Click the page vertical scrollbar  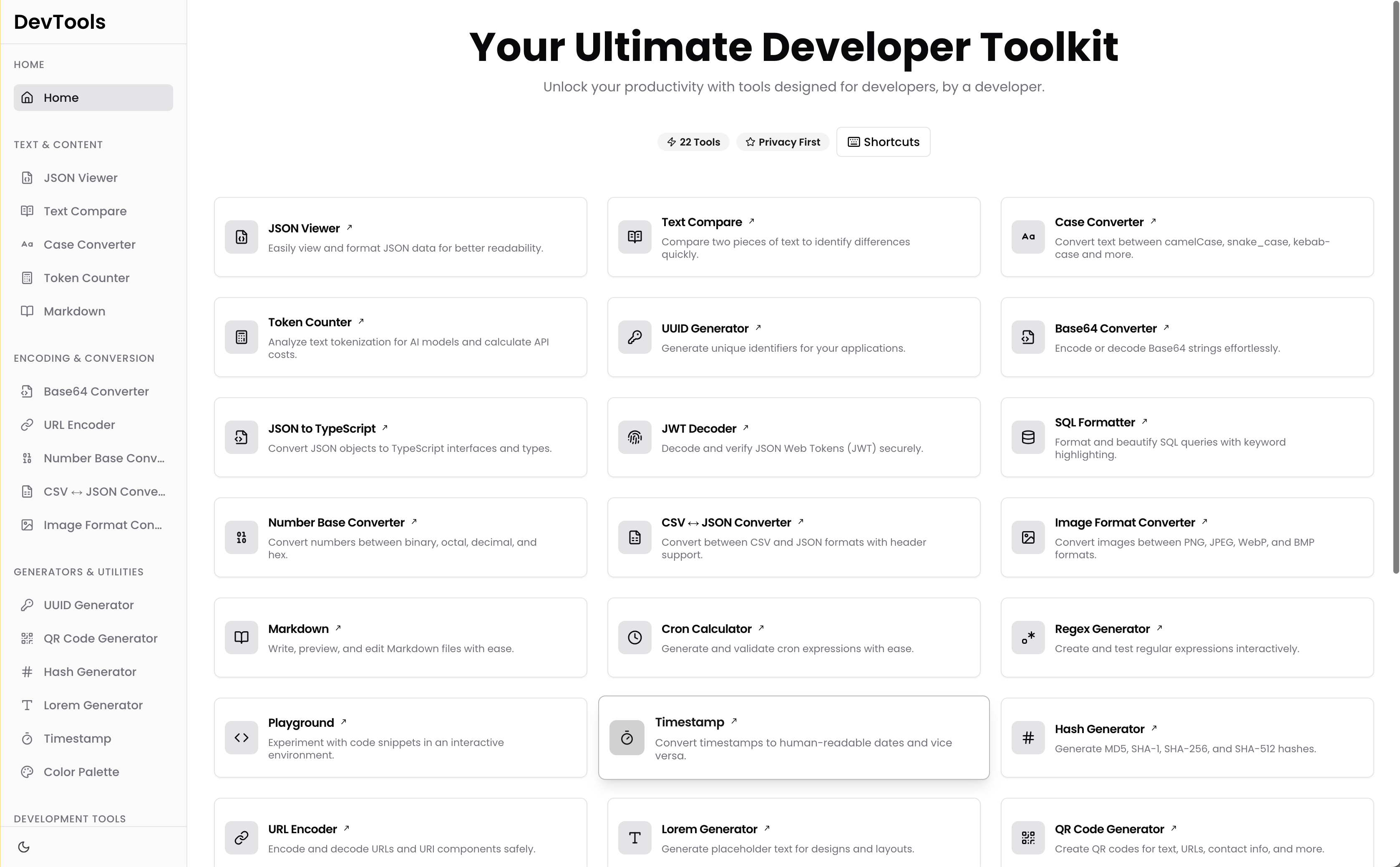[1396, 287]
